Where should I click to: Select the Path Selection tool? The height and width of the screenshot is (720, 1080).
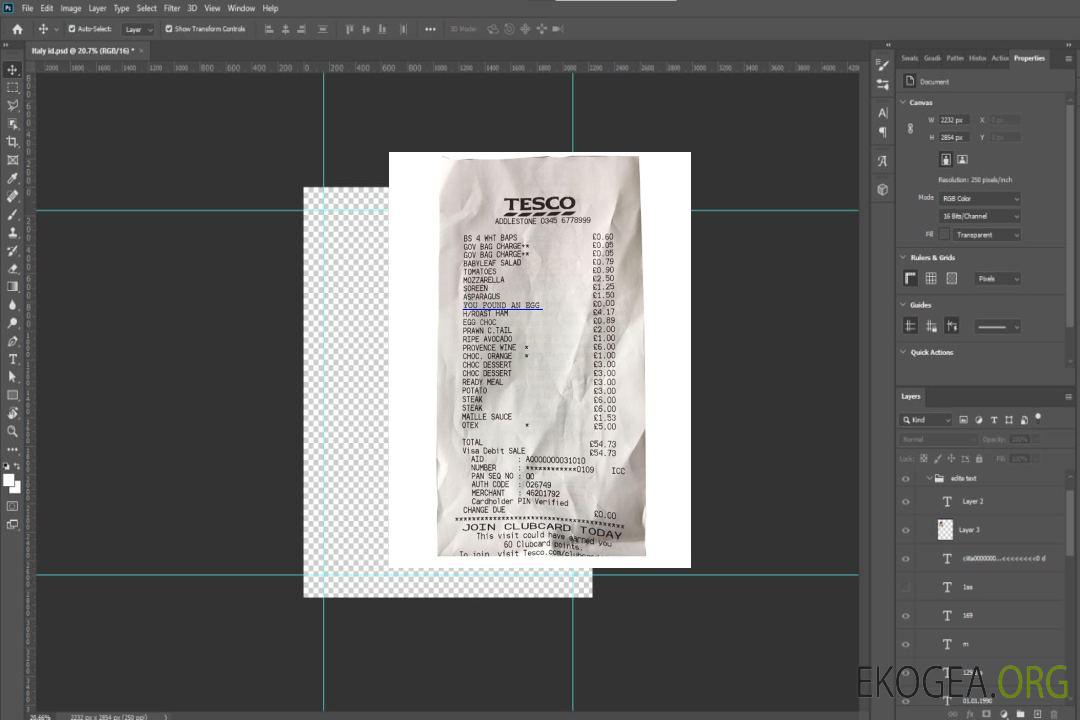12,377
